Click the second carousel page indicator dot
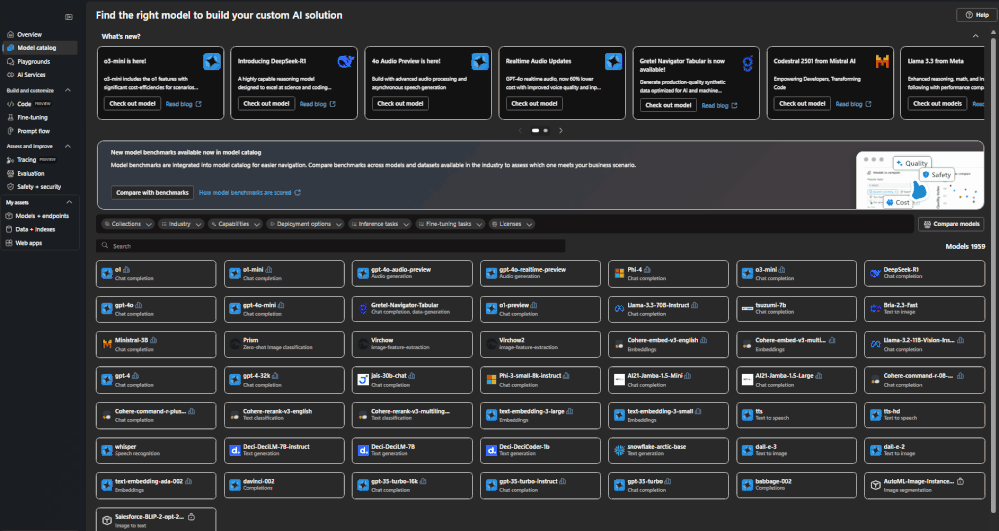Screen dimensions: 999x531 pos(545,131)
